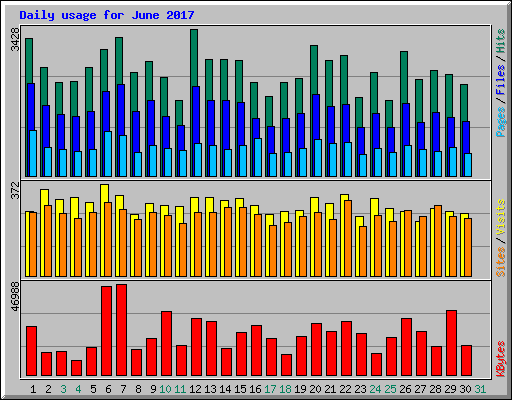Viewport: 512px width, 400px height.
Task: Click day 20 on the x-axis
Action: click(315, 389)
